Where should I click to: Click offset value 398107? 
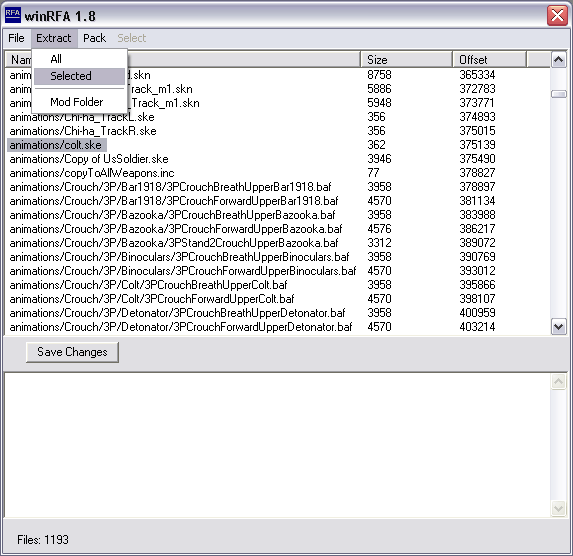click(x=477, y=299)
